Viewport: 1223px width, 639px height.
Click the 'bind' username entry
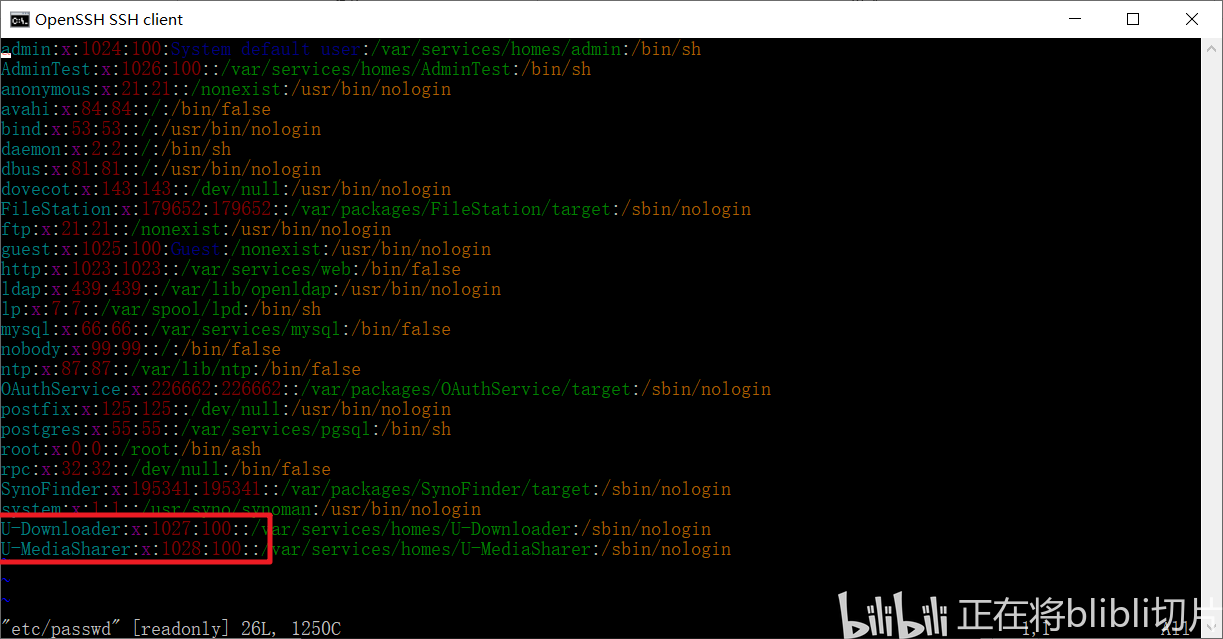(20, 129)
